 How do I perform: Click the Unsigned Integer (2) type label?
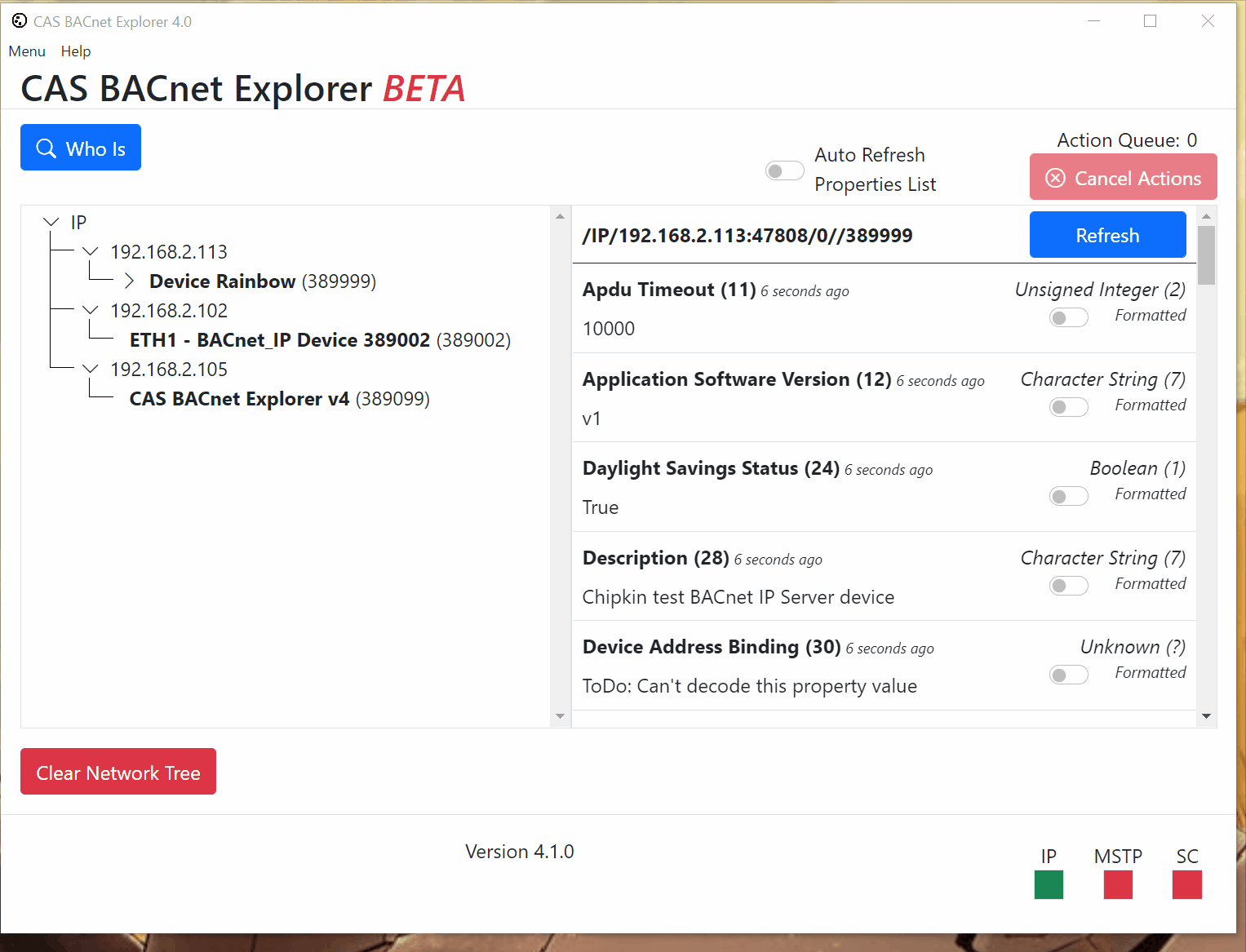coord(1100,290)
